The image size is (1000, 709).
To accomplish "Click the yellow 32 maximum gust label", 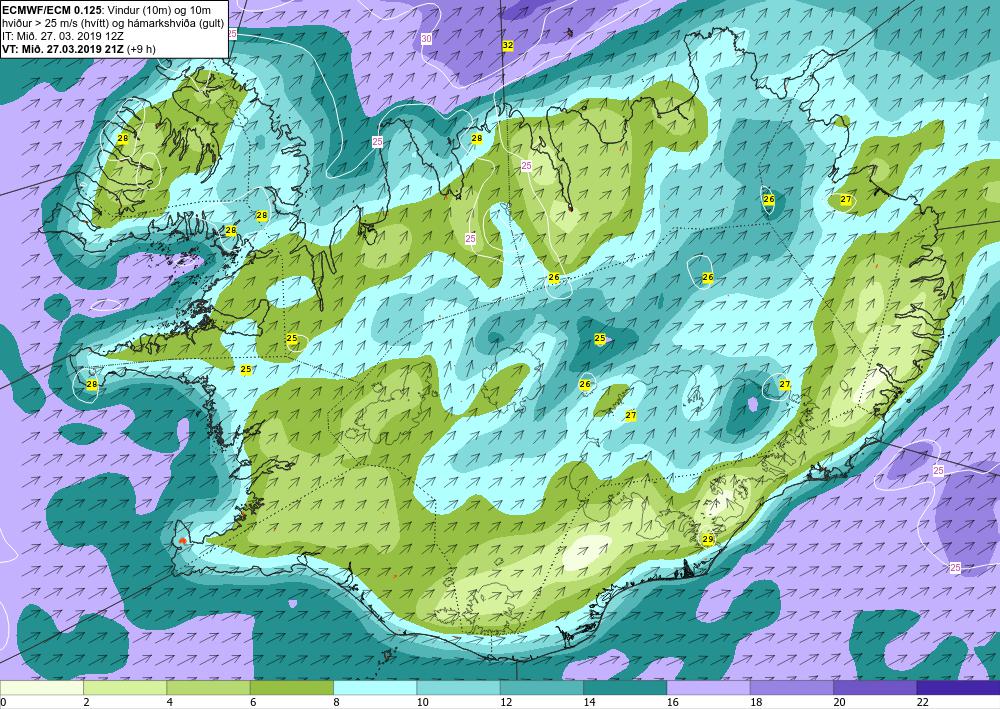I will click(508, 45).
